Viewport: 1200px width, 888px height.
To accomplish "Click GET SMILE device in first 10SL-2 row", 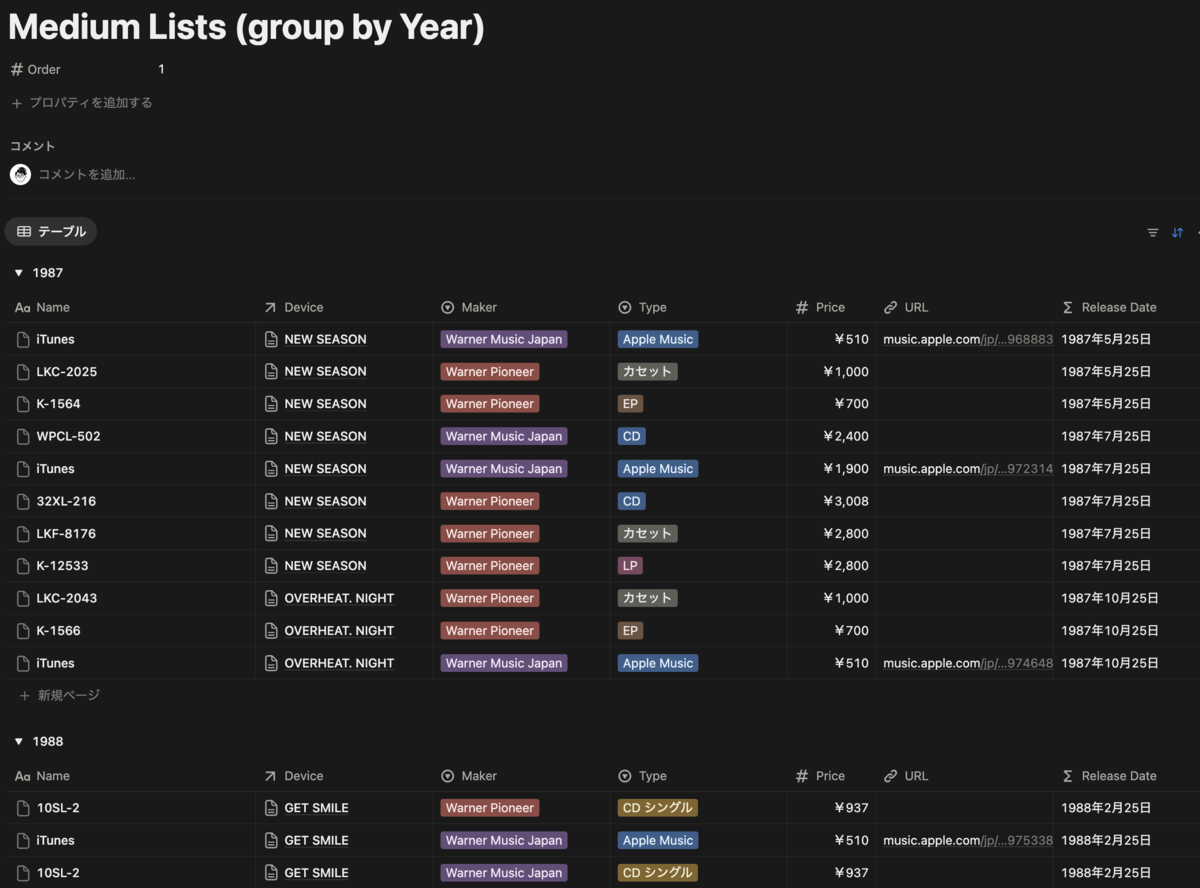I will [x=316, y=808].
